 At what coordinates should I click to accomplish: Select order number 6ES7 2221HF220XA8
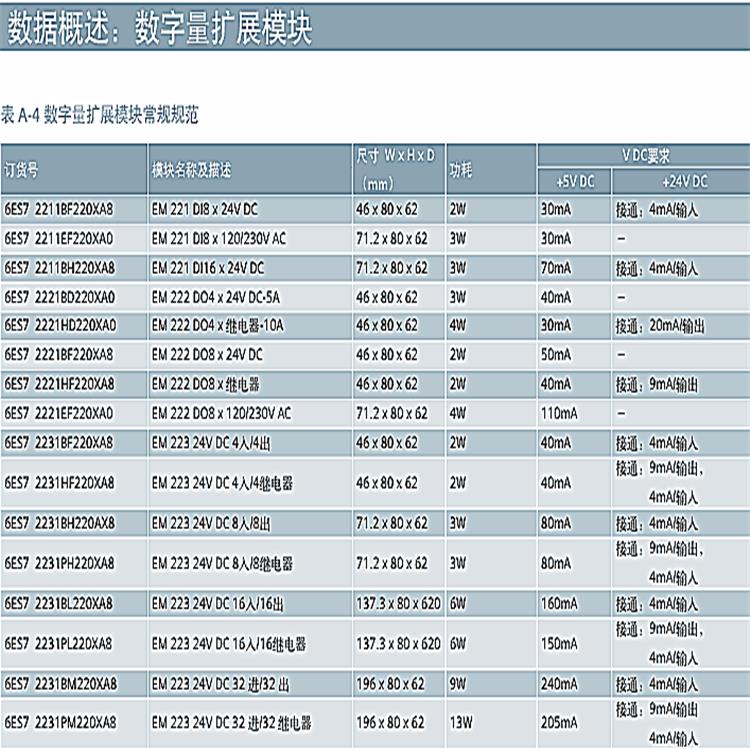coord(59,384)
